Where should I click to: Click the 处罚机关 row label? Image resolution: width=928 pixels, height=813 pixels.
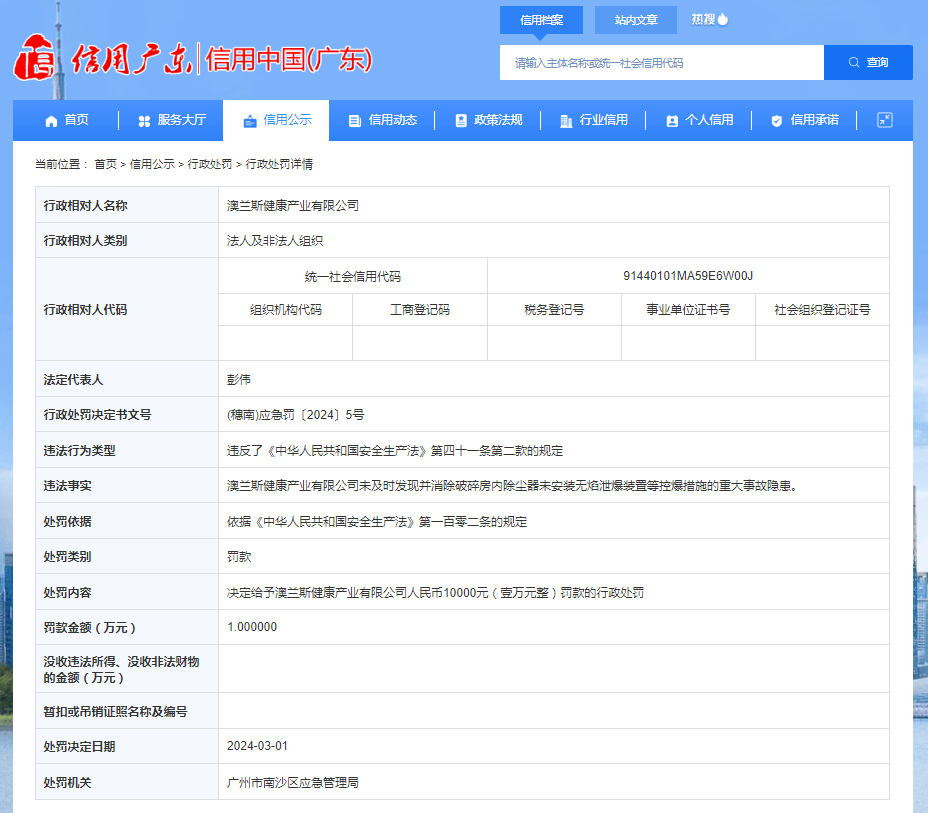(67, 782)
